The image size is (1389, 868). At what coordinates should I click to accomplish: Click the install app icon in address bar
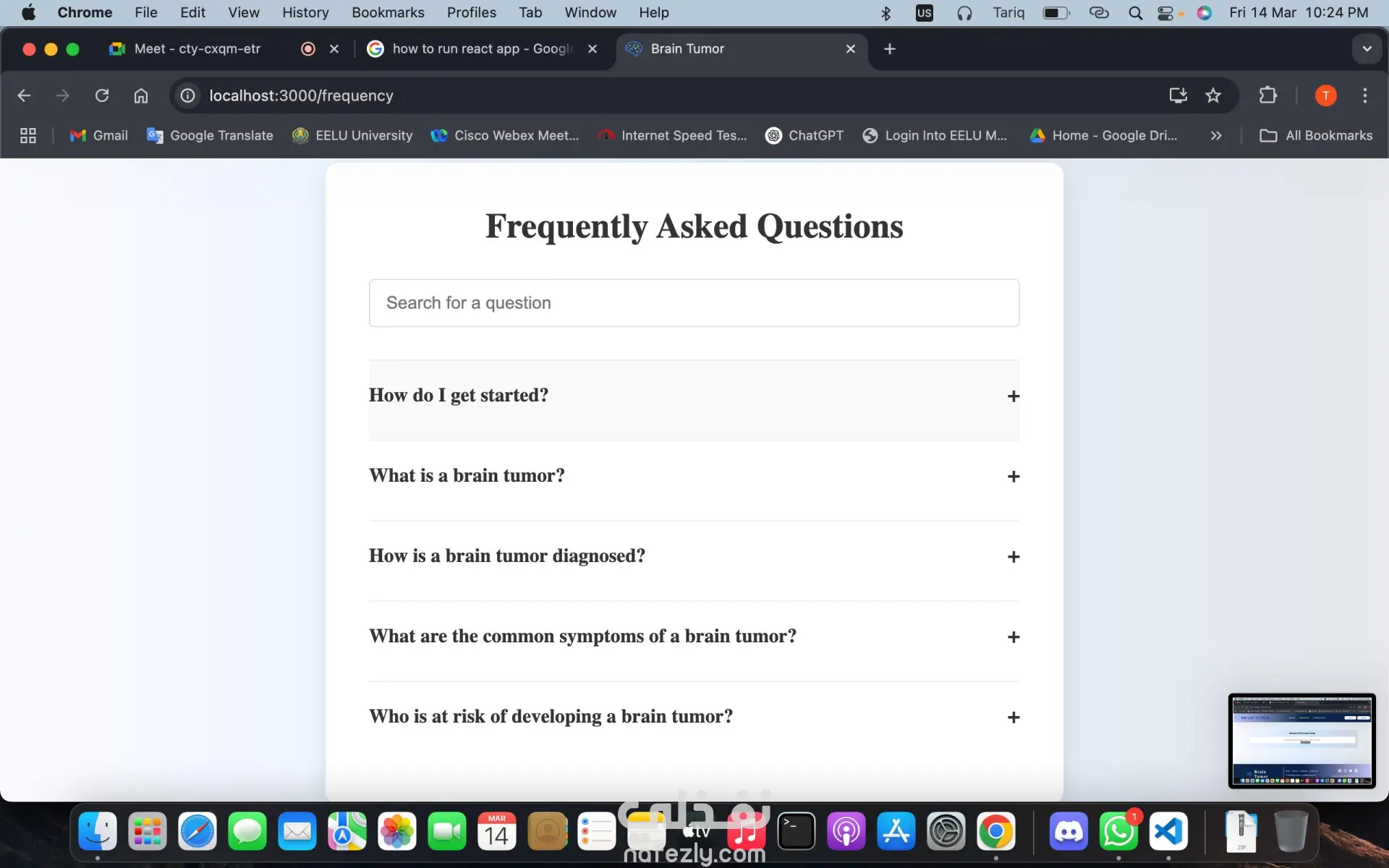(1178, 95)
